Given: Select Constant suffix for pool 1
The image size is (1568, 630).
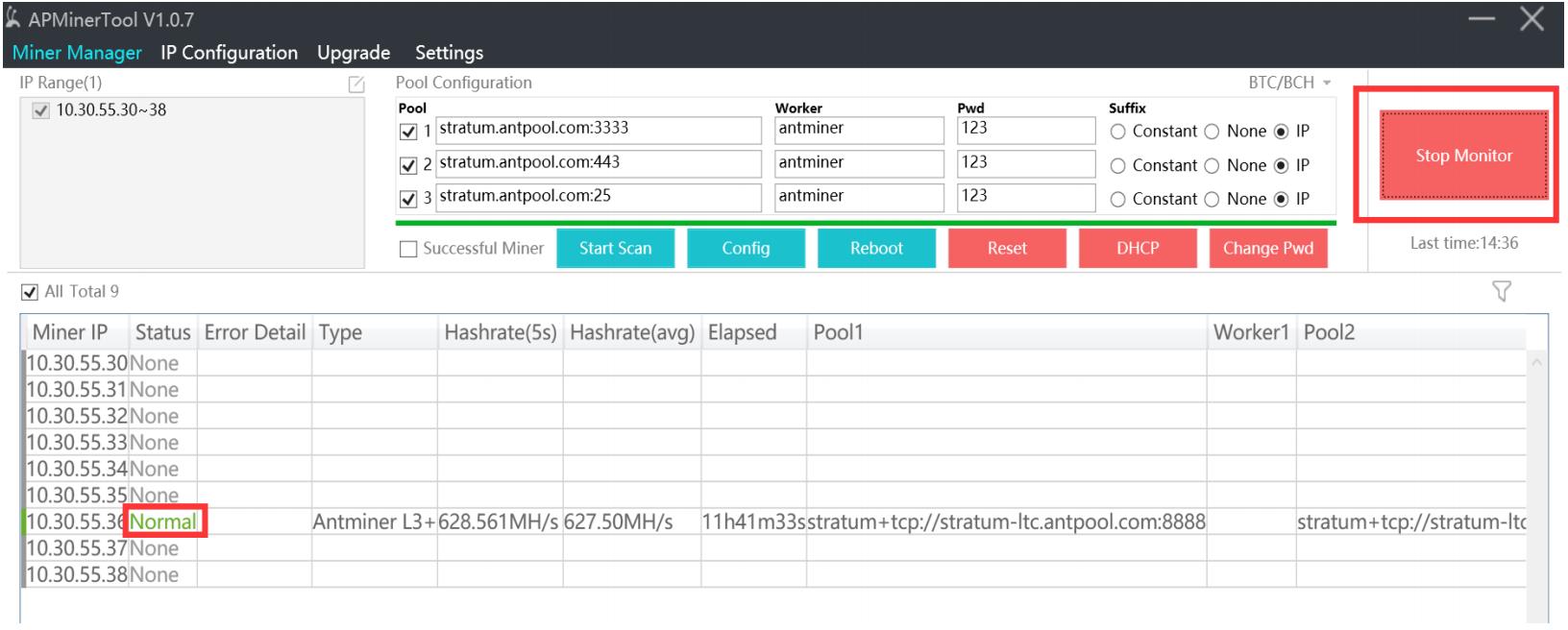Looking at the screenshot, I should pyautogui.click(x=1117, y=132).
